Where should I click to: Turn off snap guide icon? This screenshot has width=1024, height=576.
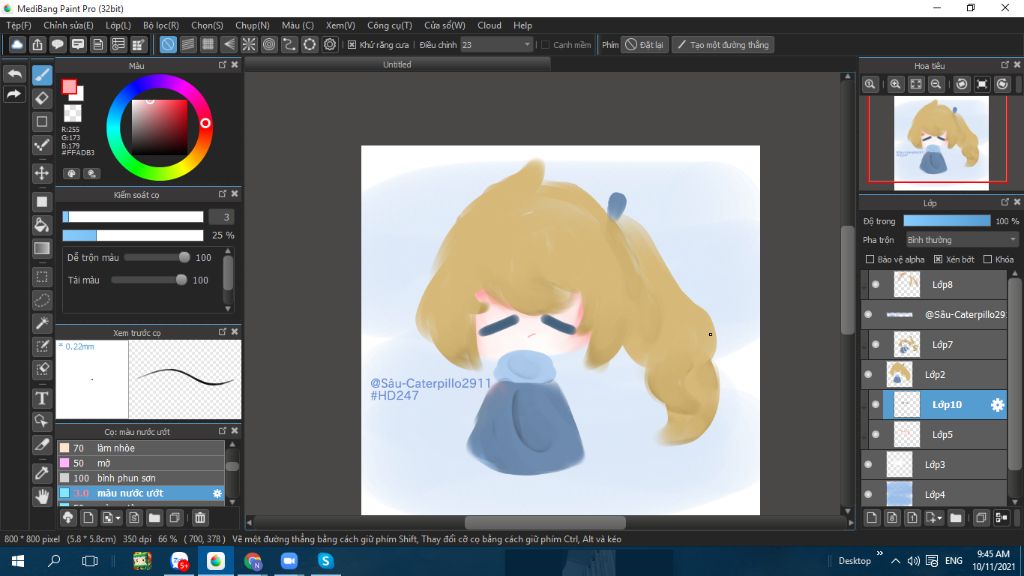coord(168,44)
